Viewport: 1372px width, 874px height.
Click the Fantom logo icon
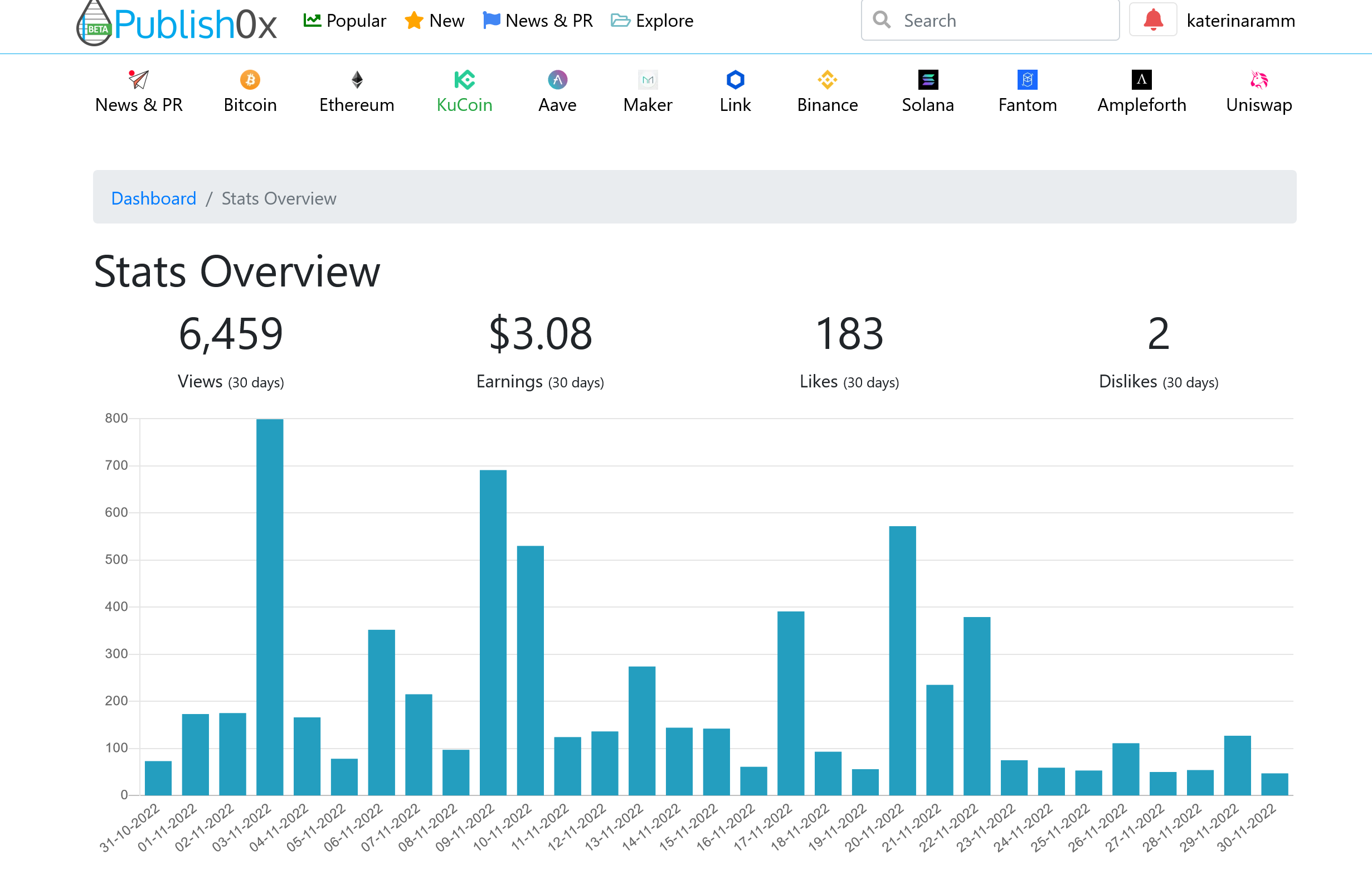(1027, 80)
